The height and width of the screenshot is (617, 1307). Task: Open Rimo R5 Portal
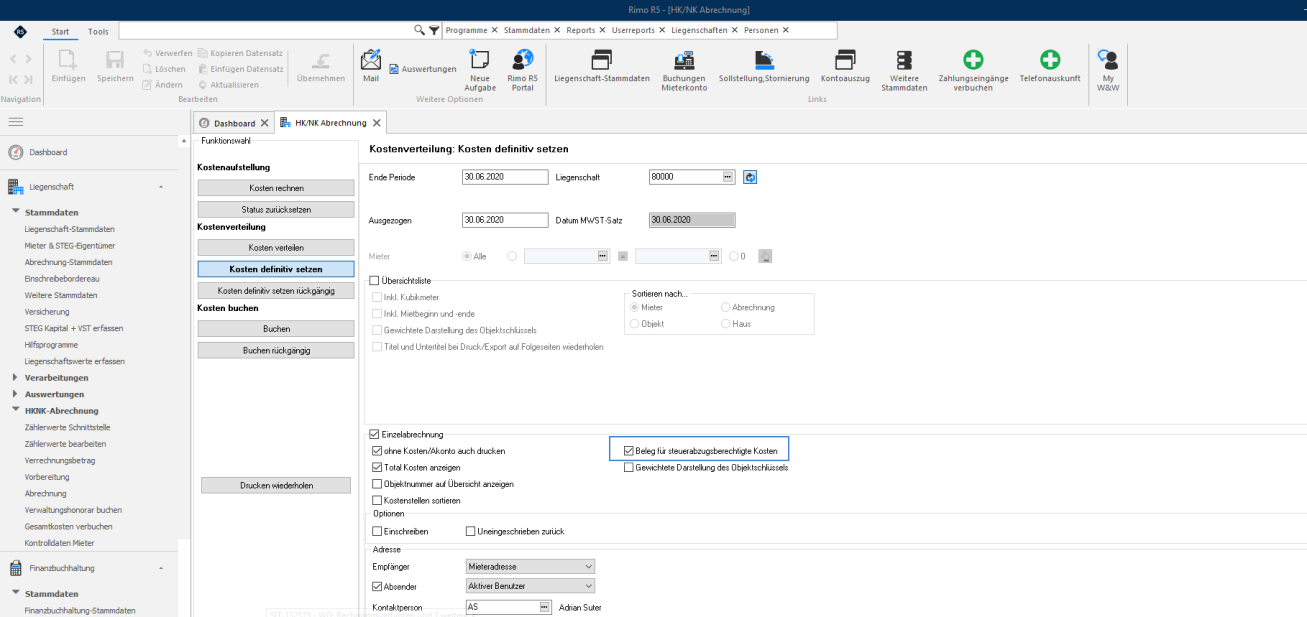click(522, 70)
